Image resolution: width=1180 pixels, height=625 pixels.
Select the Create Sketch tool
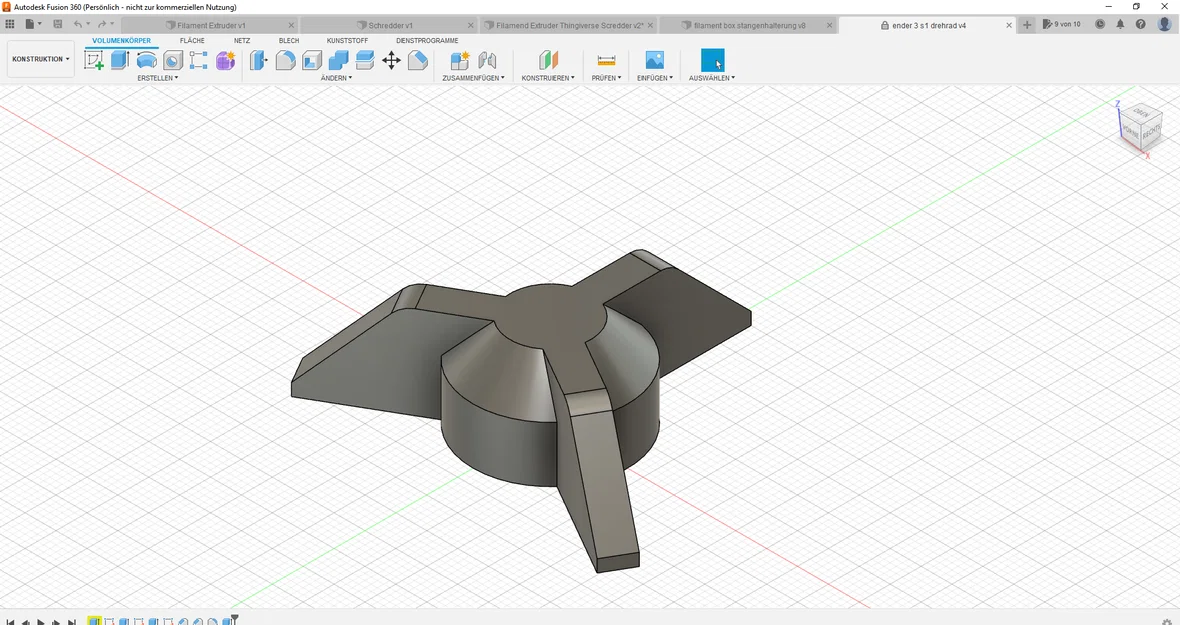(x=94, y=60)
